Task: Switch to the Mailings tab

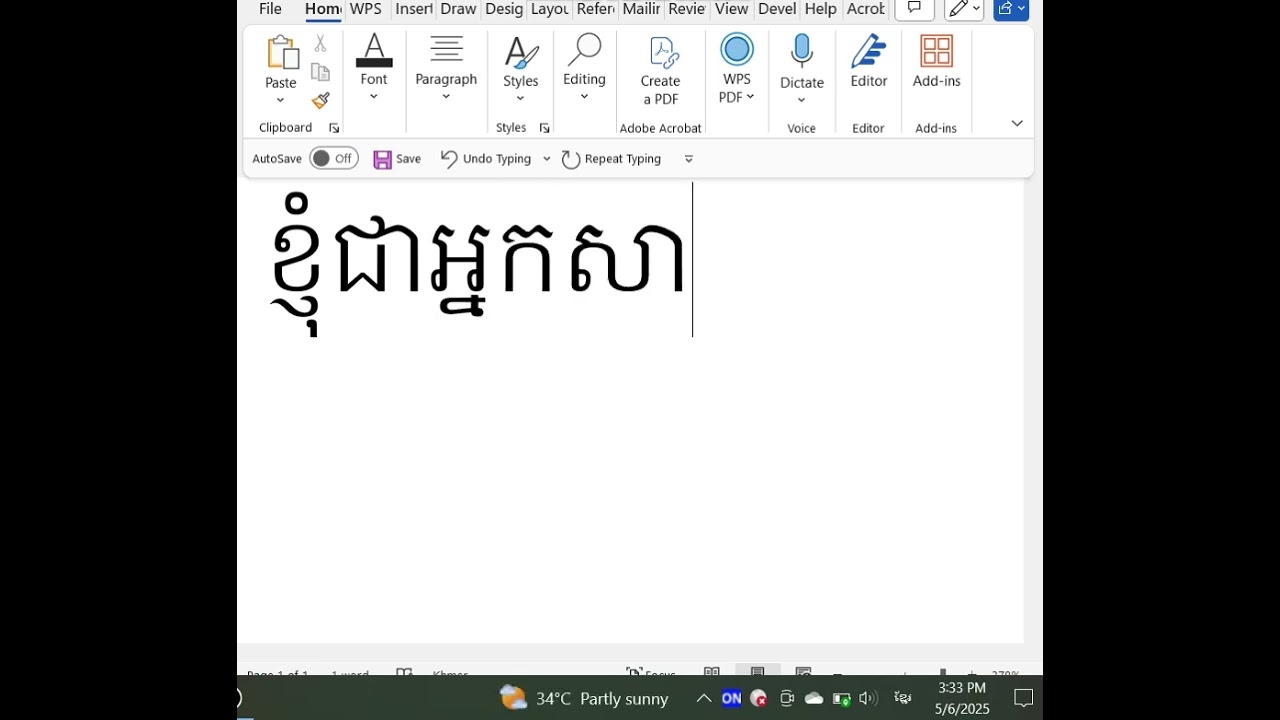Action: tap(641, 9)
